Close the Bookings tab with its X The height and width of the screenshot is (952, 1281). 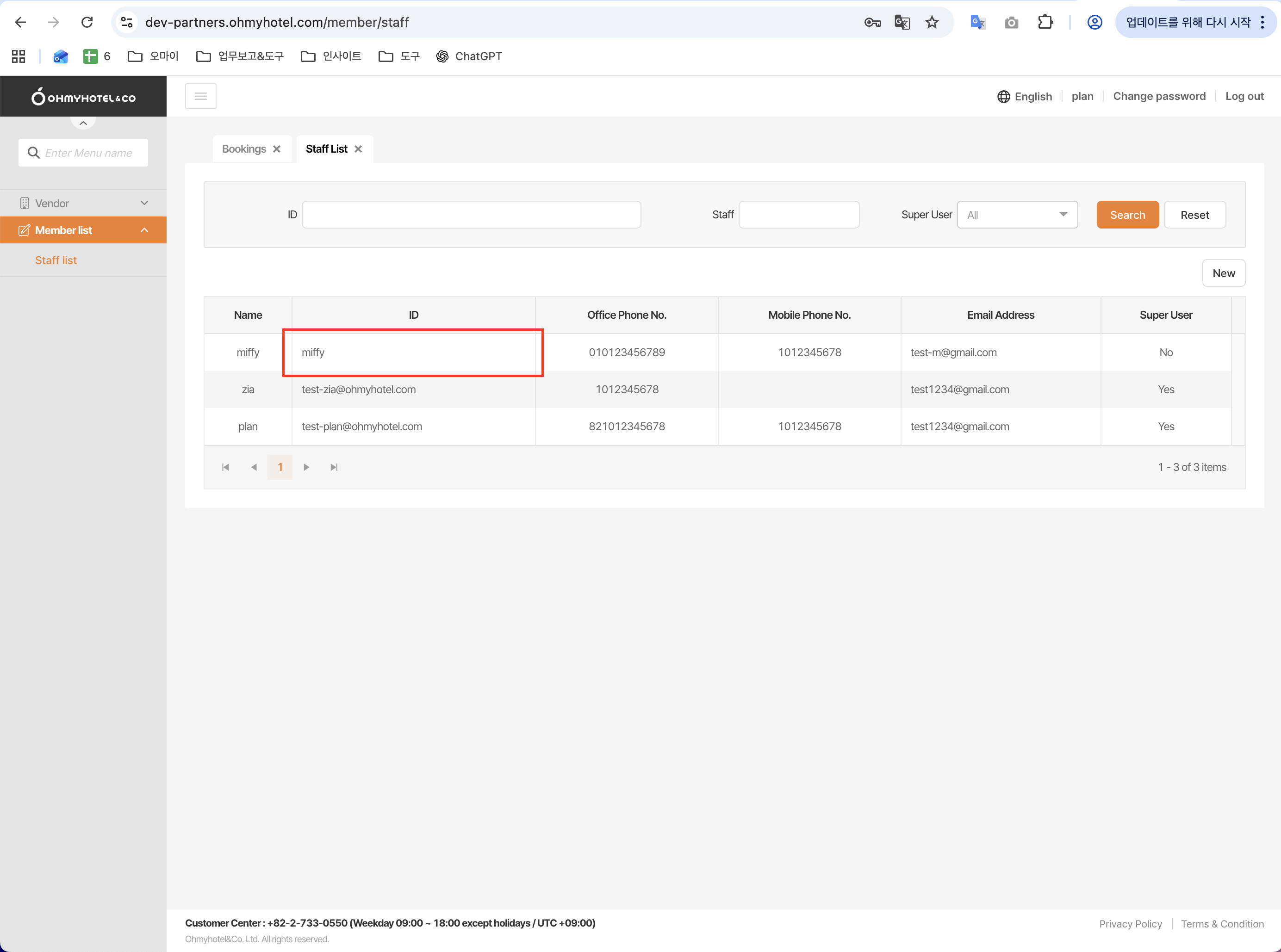coord(277,149)
